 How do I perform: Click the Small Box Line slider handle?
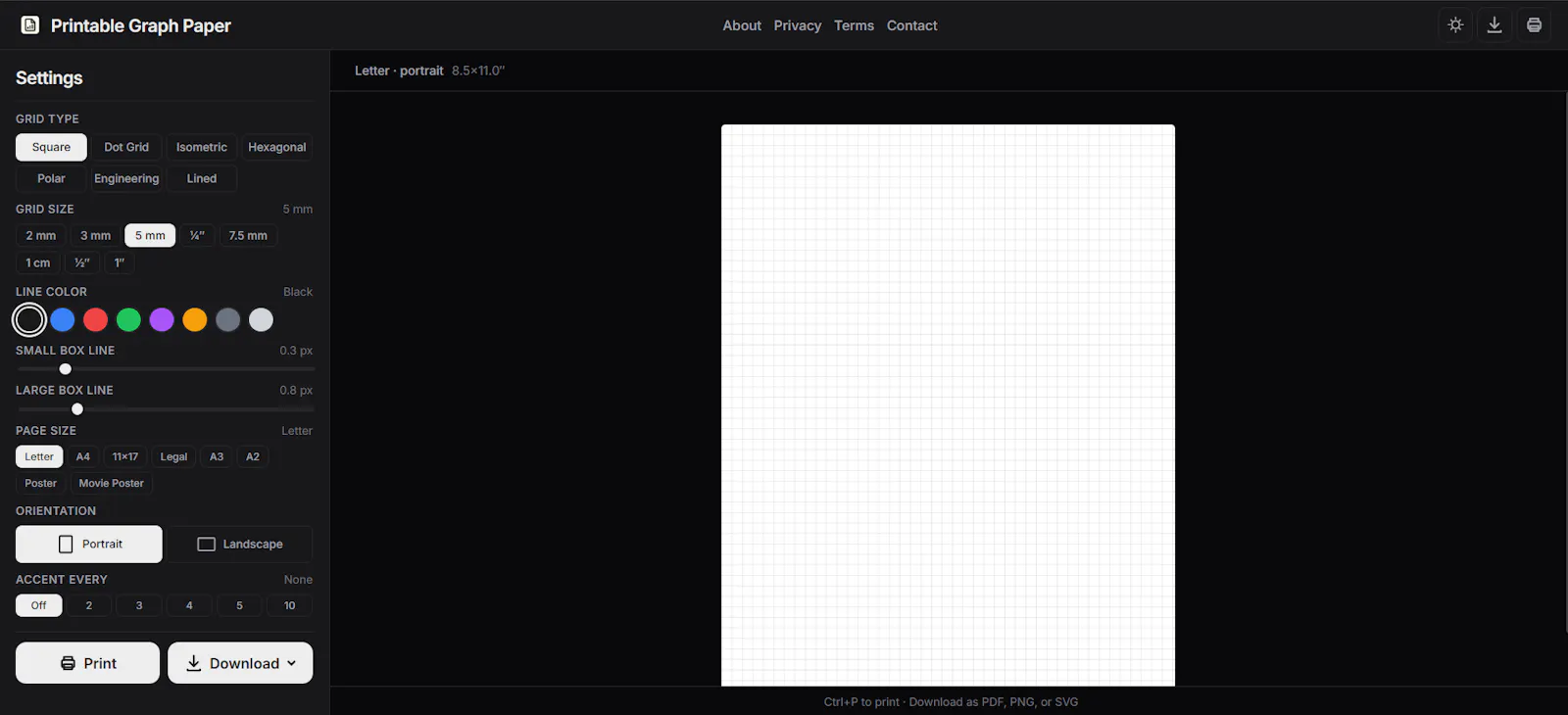[x=66, y=369]
